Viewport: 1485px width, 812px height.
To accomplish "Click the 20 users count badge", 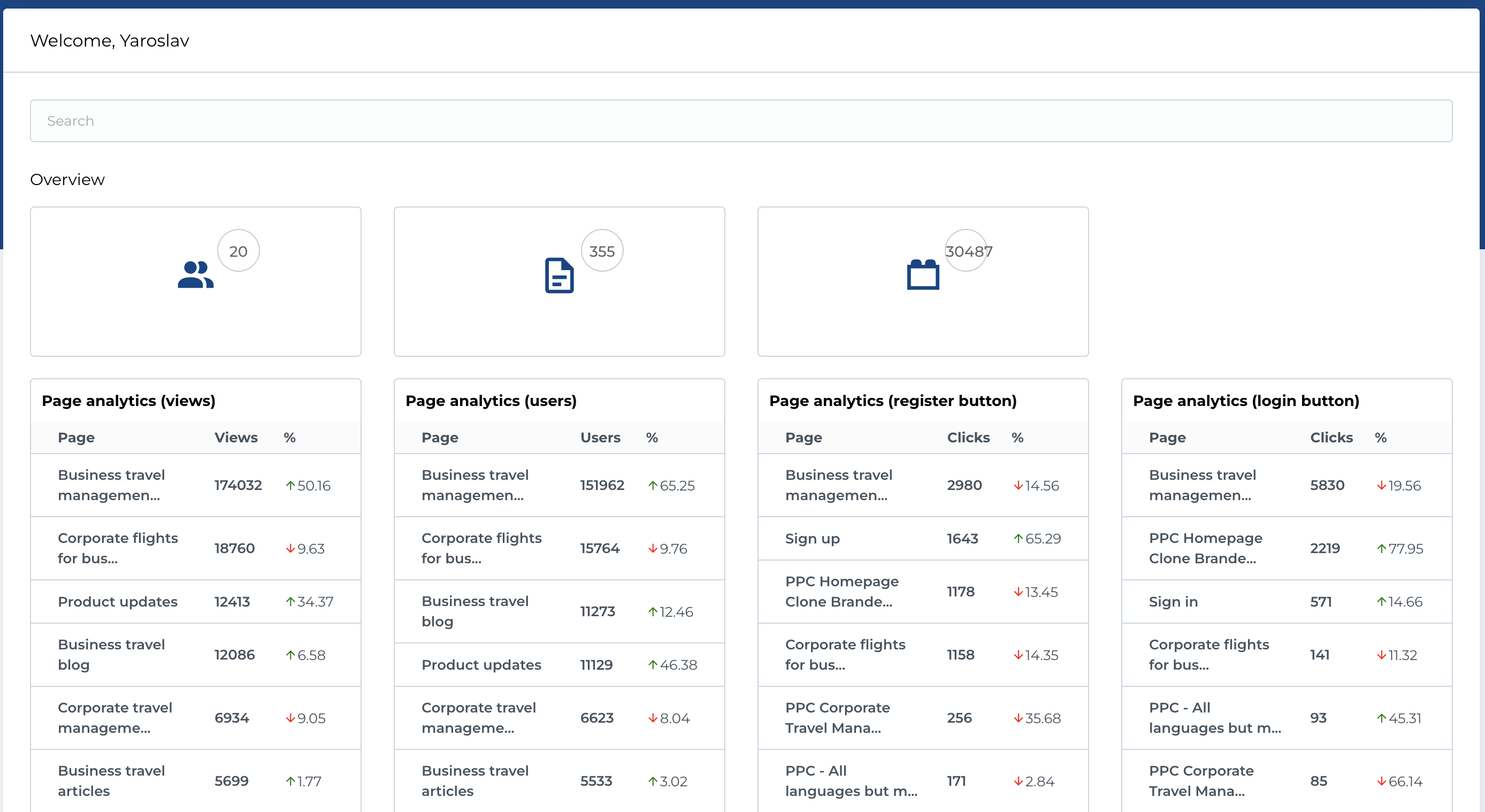I will (x=238, y=251).
